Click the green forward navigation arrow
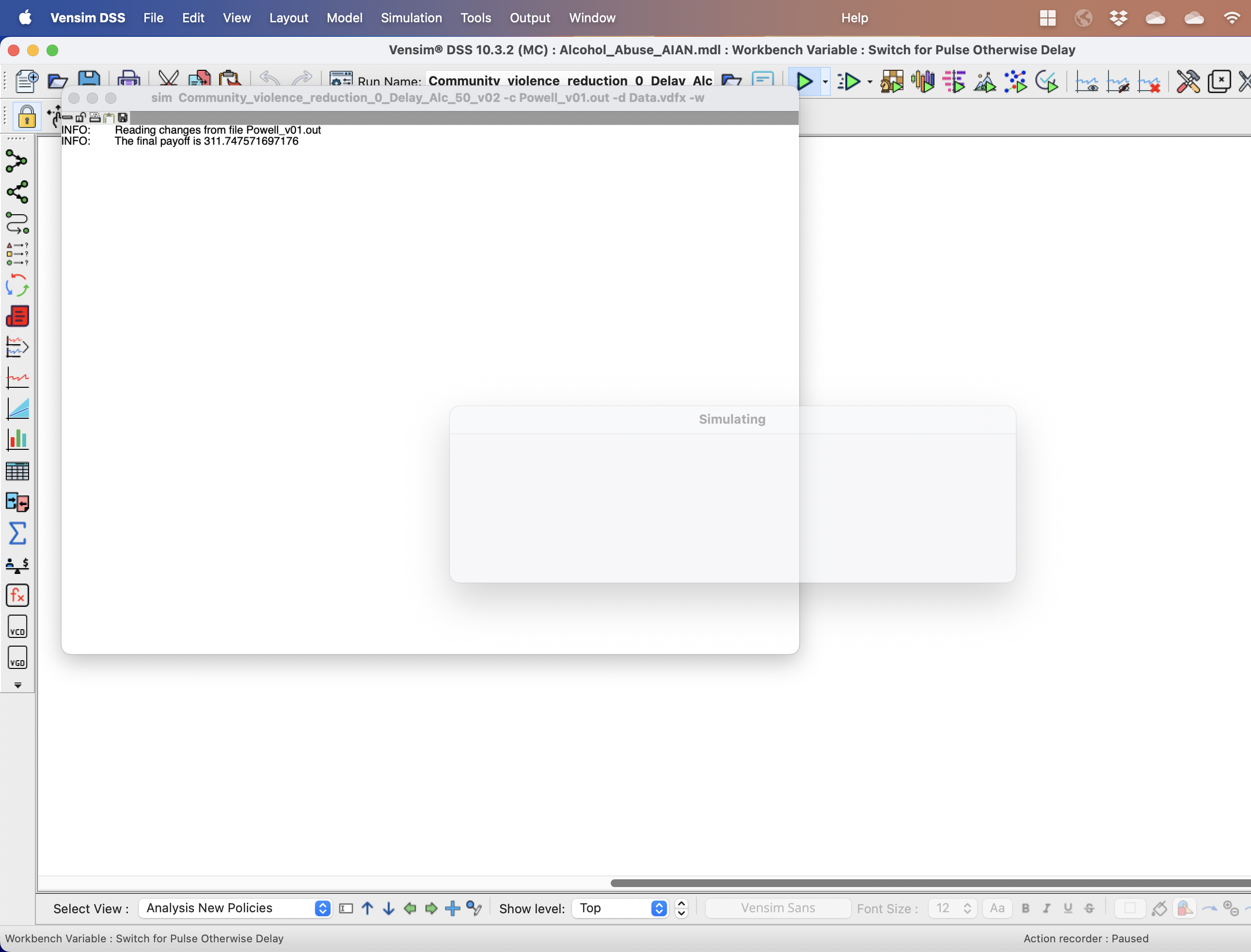Screen dimensions: 1251x952 tap(431, 908)
